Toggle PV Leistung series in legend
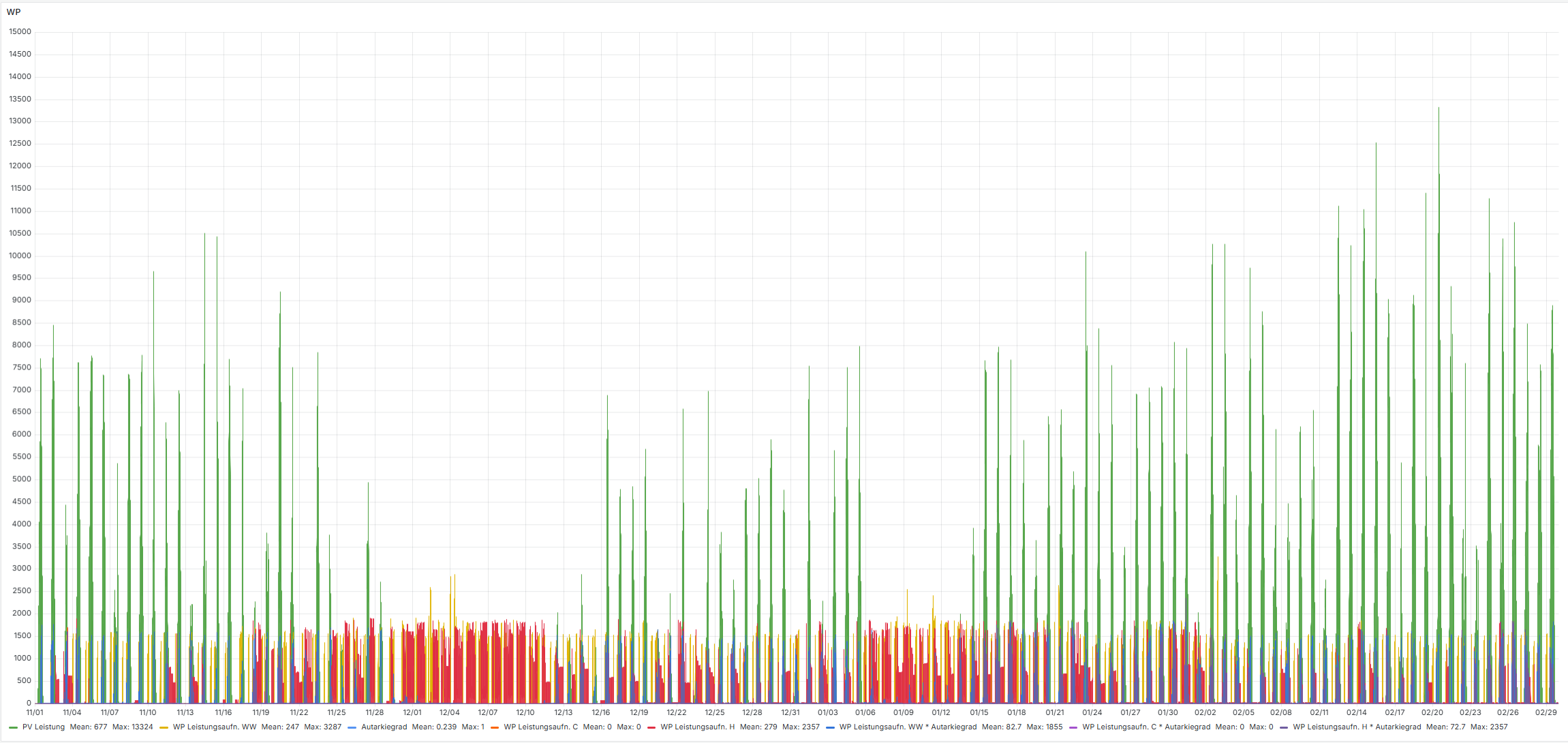This screenshot has width=1568, height=743. coord(44,727)
